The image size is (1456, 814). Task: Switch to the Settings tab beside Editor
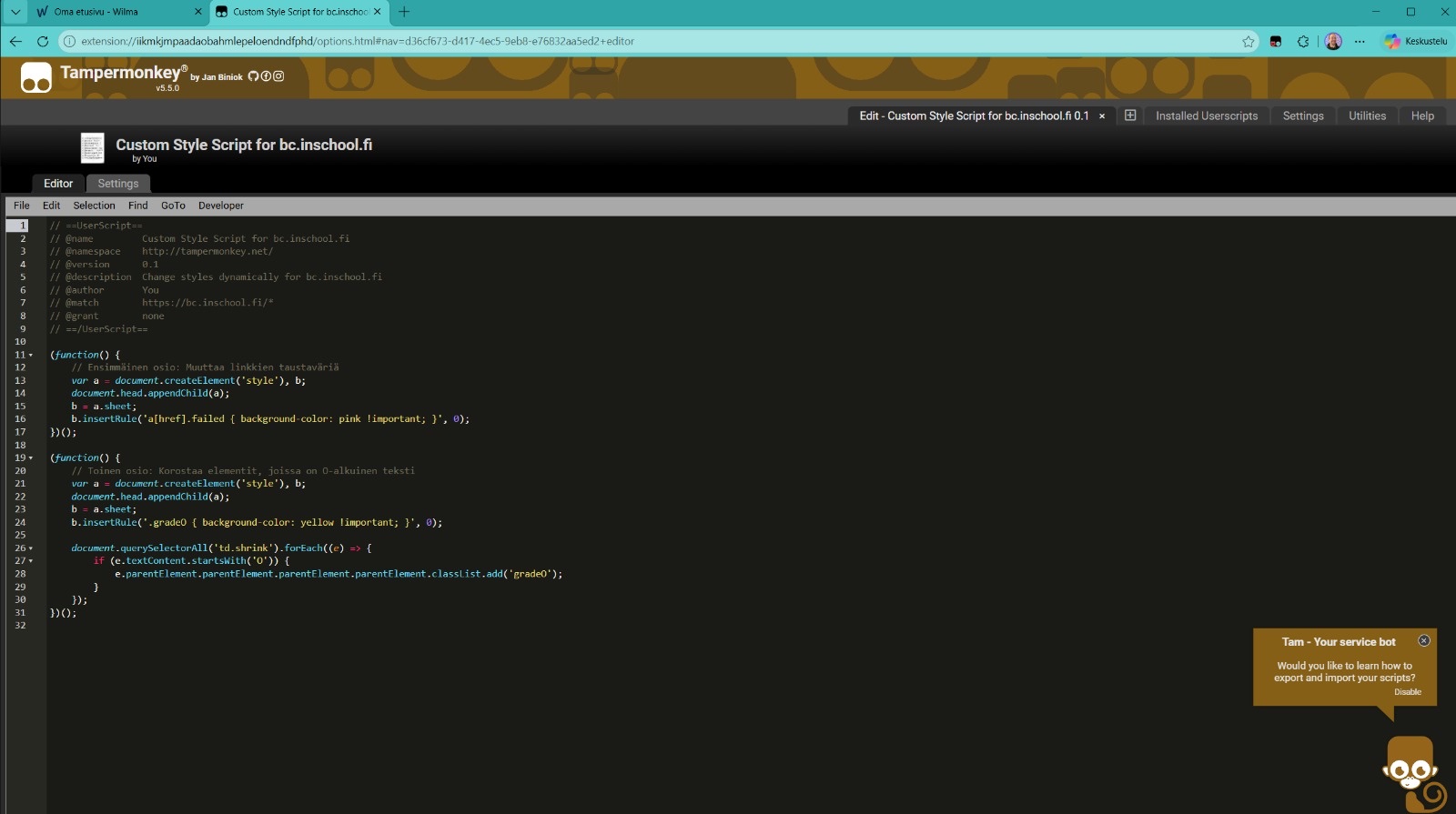[118, 184]
